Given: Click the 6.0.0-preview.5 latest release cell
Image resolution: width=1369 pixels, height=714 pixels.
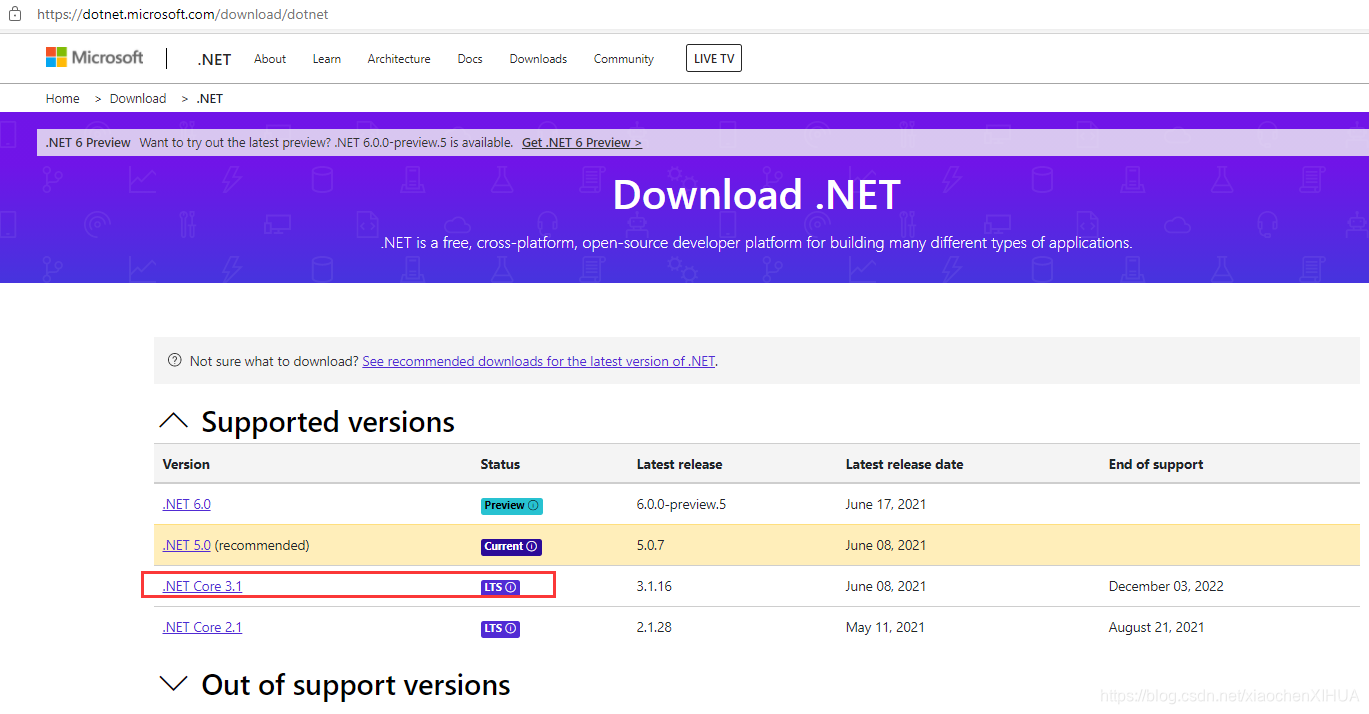Looking at the screenshot, I should coord(681,504).
